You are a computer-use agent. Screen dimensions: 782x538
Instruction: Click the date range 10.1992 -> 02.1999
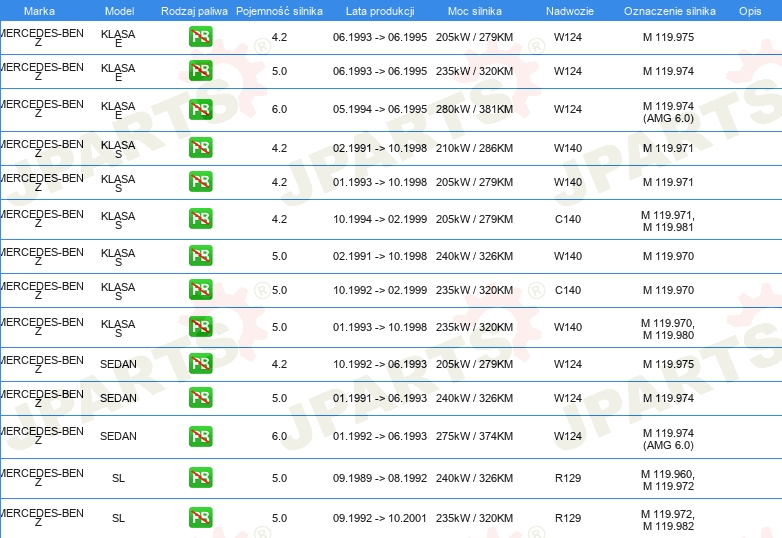click(380, 290)
